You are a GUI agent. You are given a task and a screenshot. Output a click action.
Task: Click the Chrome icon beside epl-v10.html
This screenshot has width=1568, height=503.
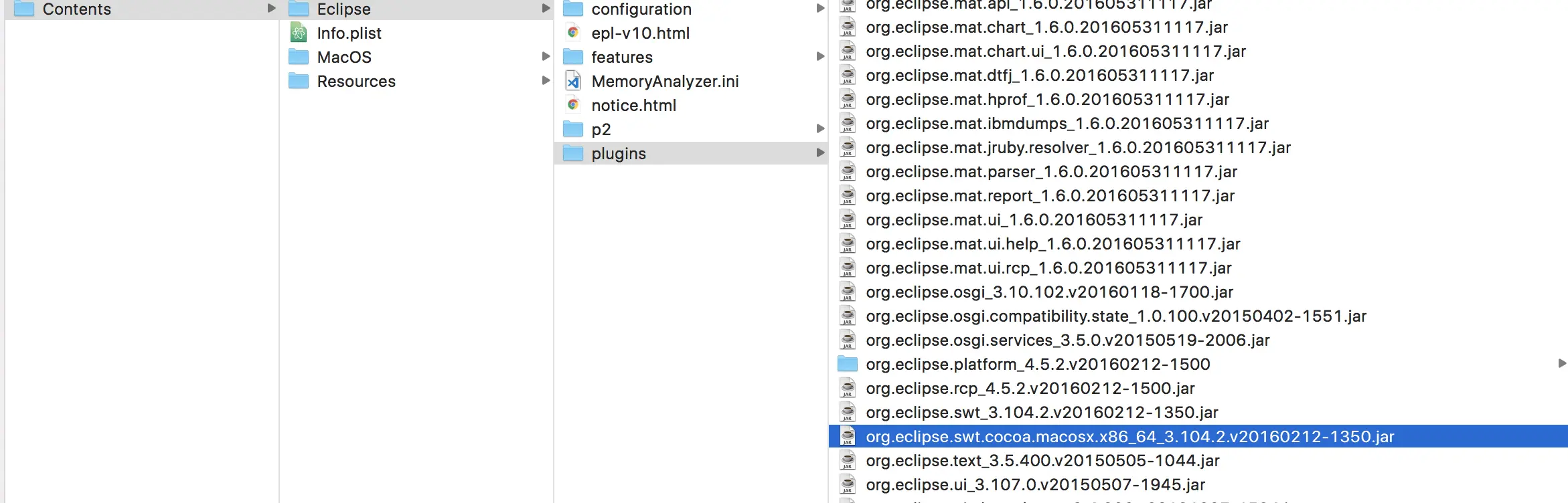[573, 32]
